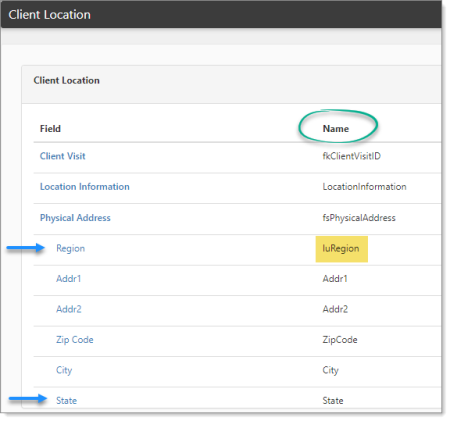Open the Addr2 field link
450x421 pixels.
pyautogui.click(x=69, y=309)
